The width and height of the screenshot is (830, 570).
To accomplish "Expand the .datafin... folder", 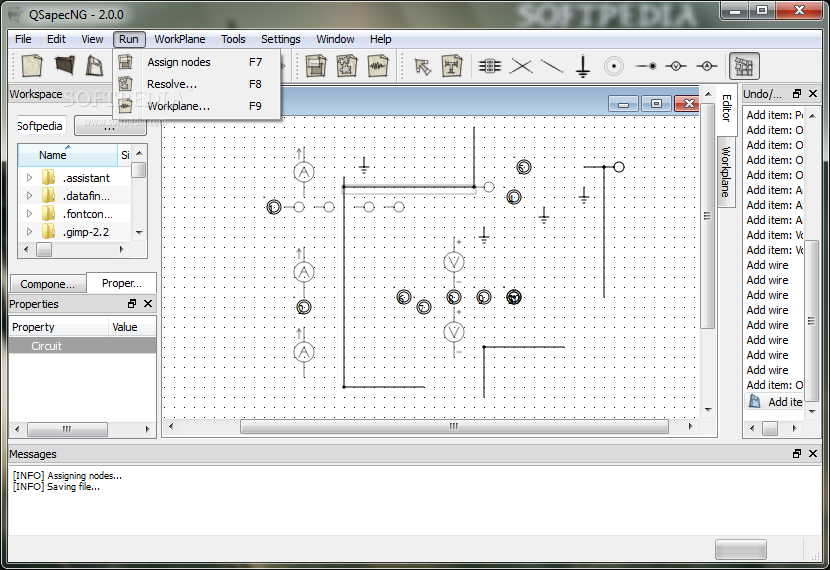I will pos(30,196).
